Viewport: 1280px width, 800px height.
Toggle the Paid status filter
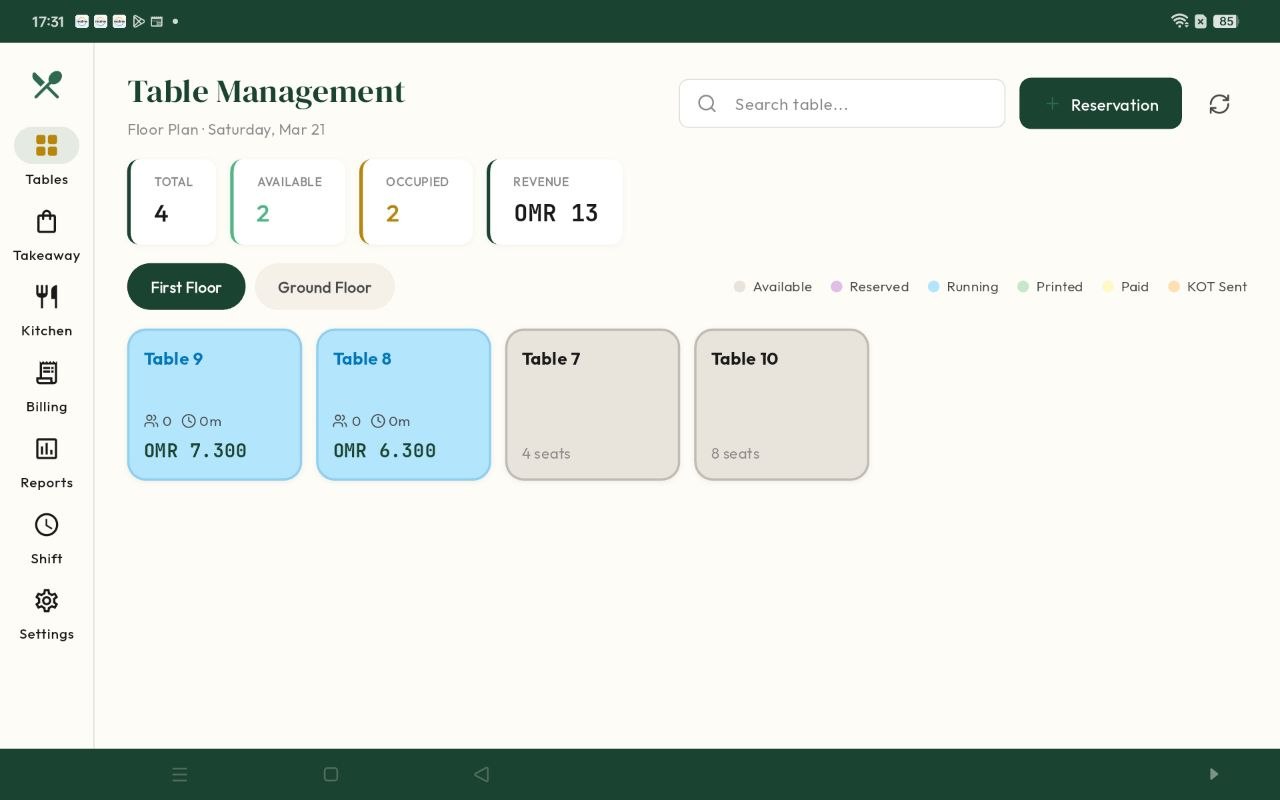point(1108,287)
